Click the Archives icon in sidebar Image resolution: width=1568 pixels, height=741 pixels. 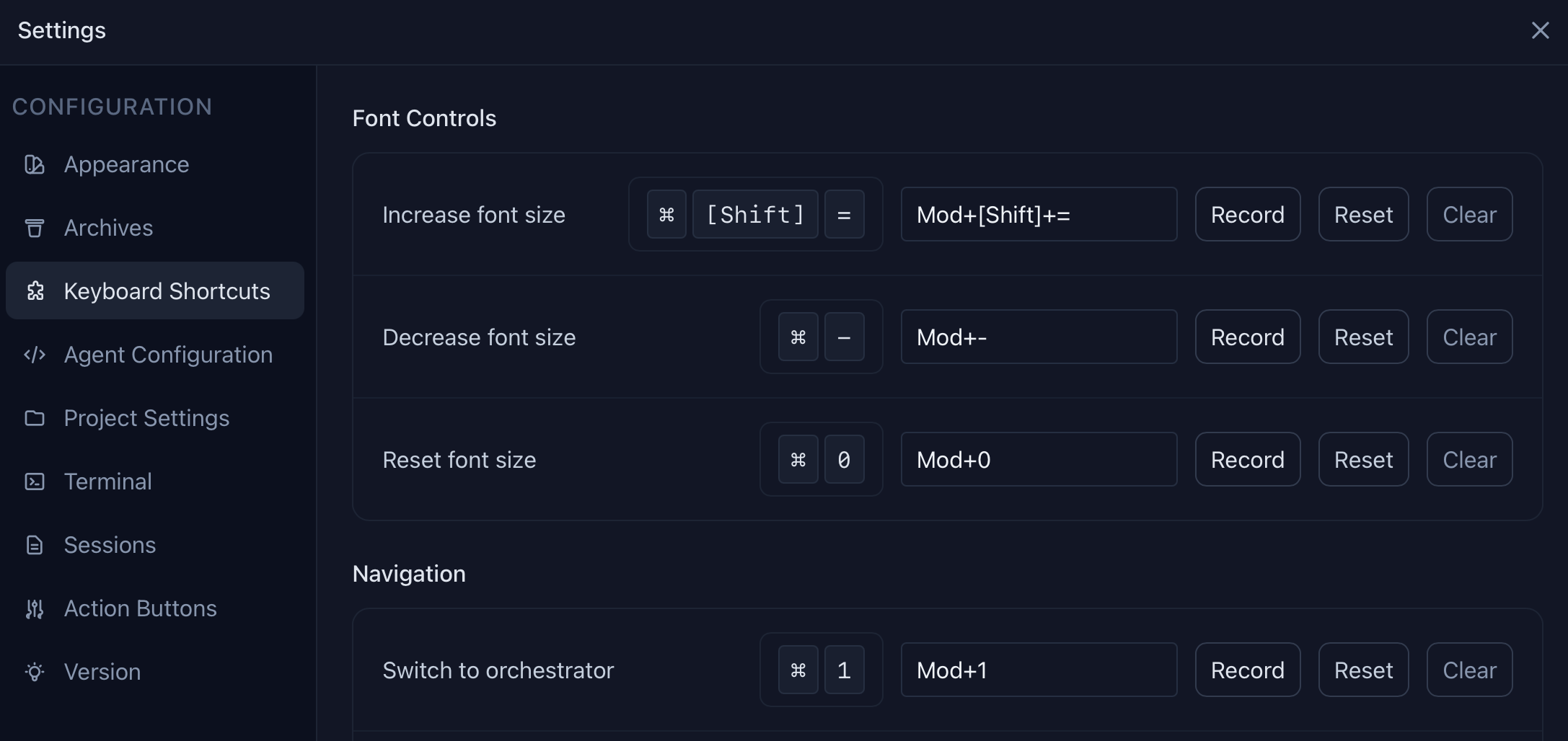(34, 228)
